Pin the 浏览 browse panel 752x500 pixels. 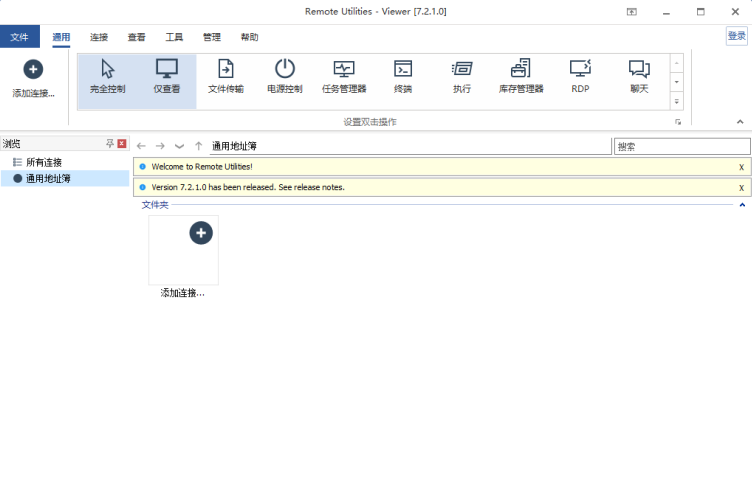coord(110,143)
